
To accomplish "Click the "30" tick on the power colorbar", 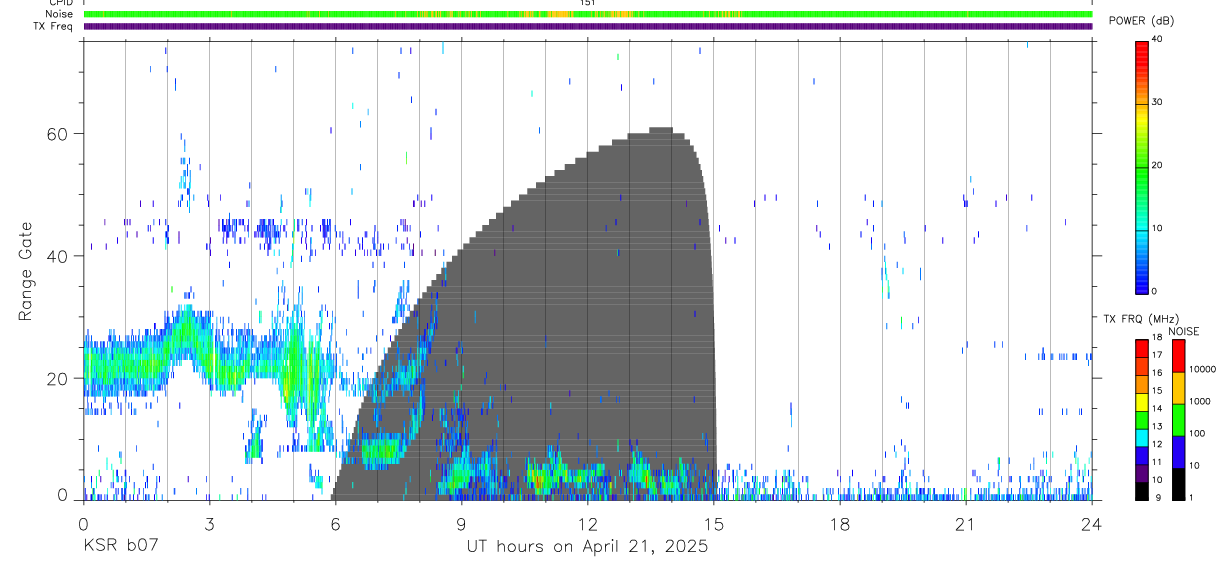I will [x=1157, y=103].
